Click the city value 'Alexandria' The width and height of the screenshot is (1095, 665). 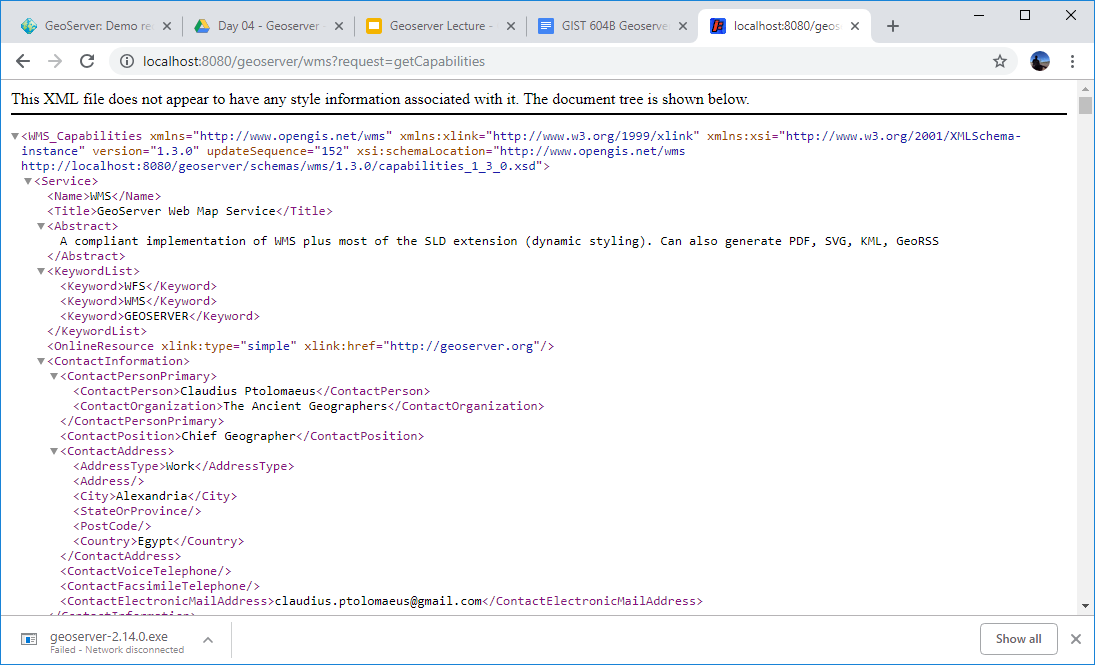click(152, 496)
